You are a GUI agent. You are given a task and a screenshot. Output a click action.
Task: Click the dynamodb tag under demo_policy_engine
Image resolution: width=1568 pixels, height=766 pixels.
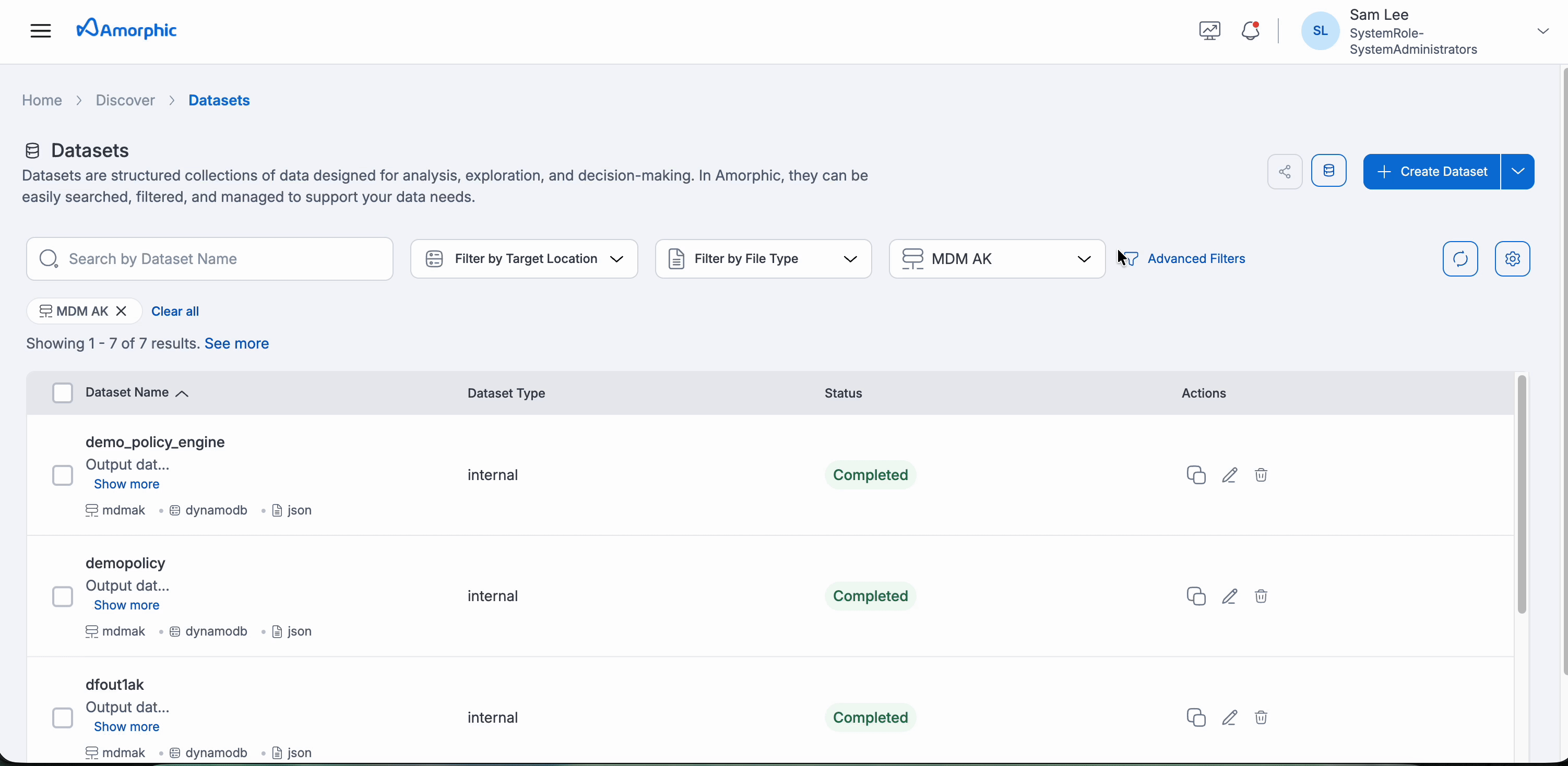pyautogui.click(x=209, y=510)
